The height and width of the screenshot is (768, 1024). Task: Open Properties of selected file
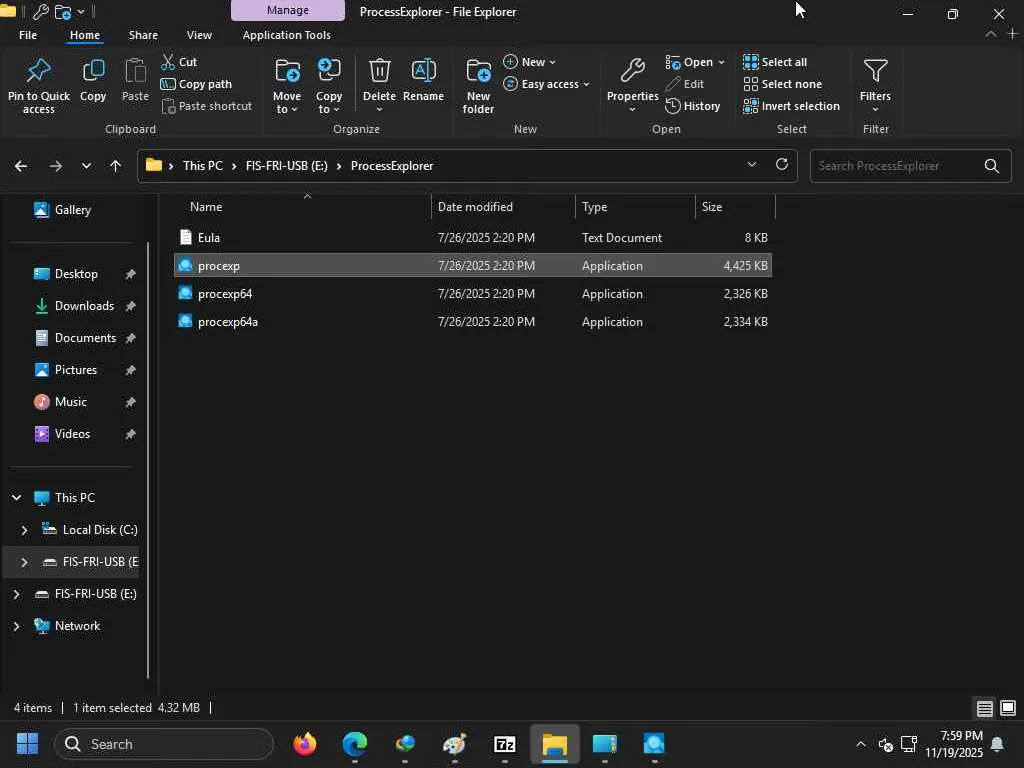[x=632, y=86]
